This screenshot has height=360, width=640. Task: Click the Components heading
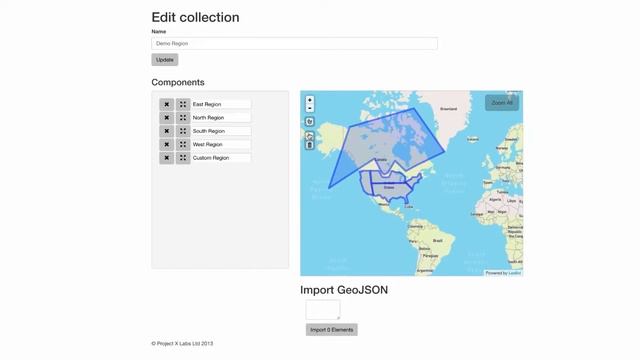(178, 82)
